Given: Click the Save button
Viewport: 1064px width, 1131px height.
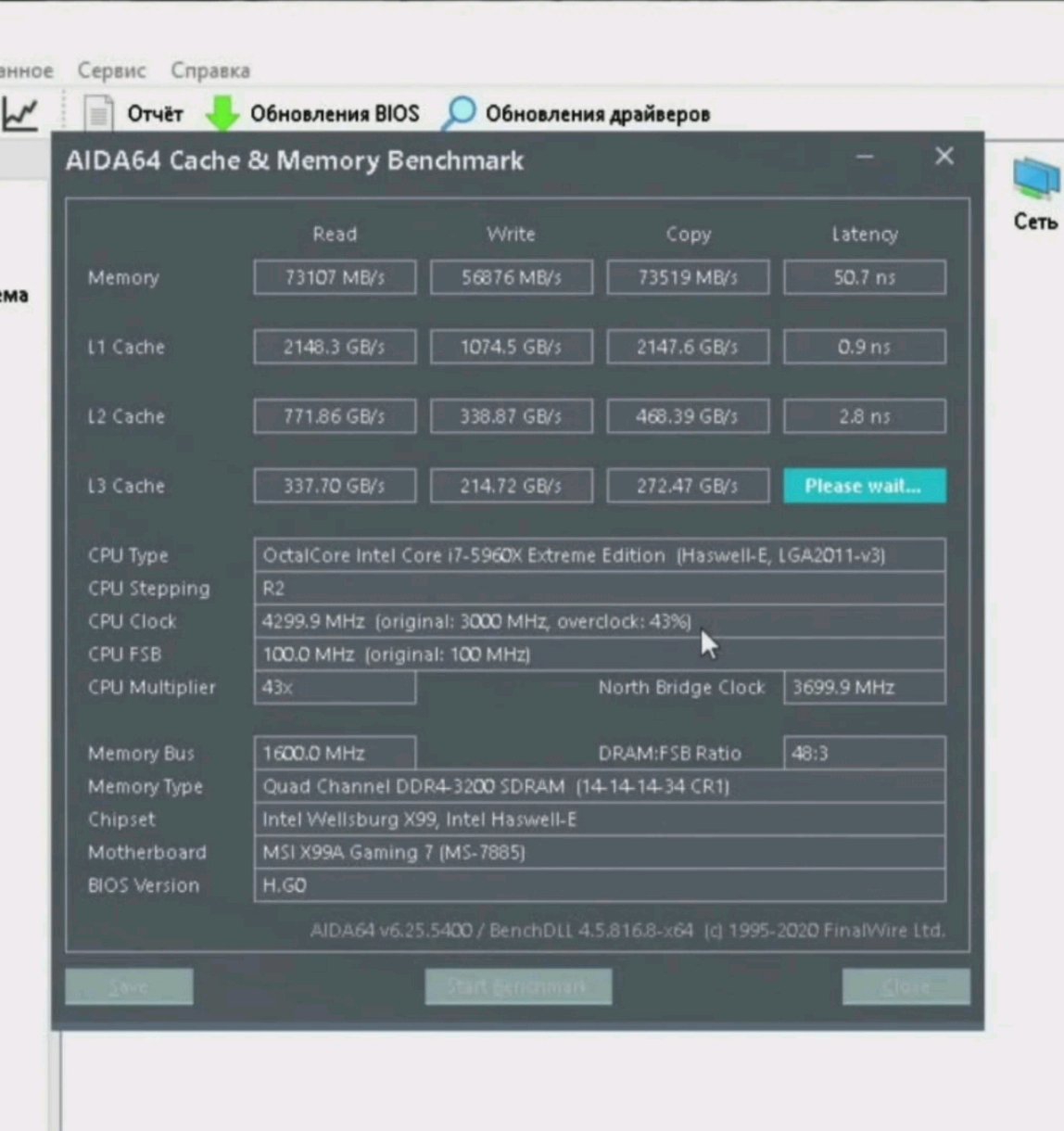Looking at the screenshot, I should [x=129, y=986].
